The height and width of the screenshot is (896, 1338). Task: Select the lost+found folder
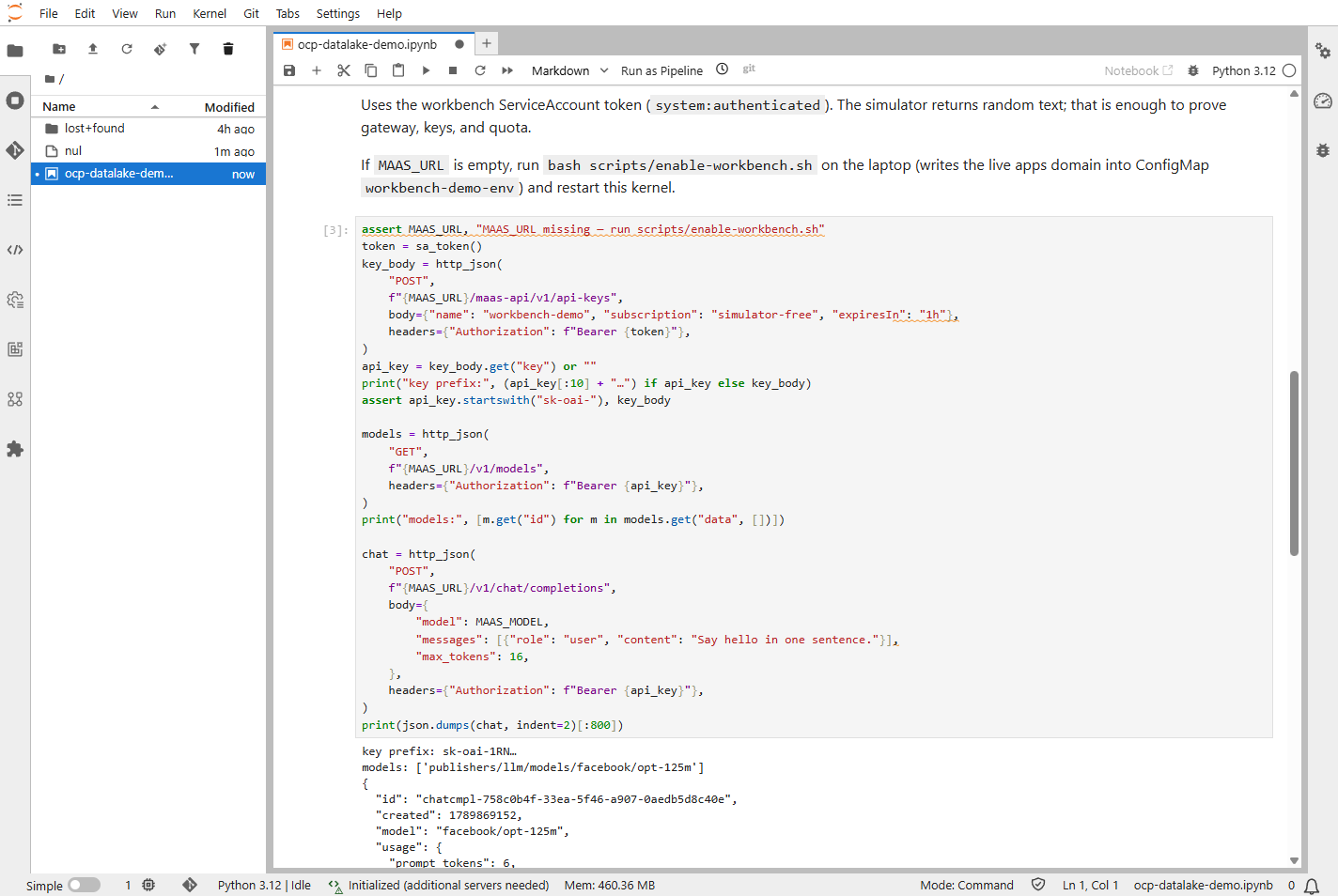coord(148,129)
